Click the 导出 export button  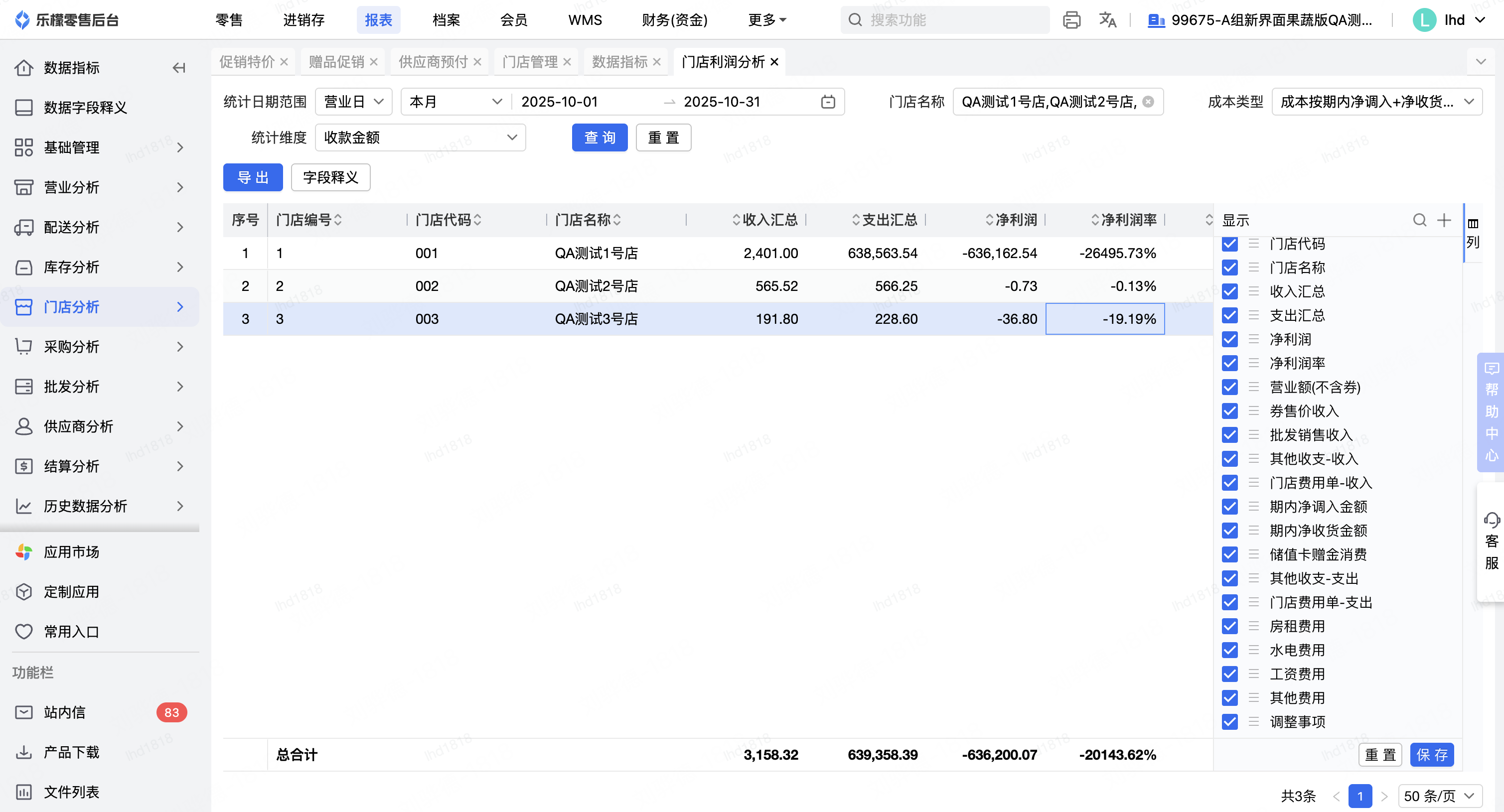[253, 177]
